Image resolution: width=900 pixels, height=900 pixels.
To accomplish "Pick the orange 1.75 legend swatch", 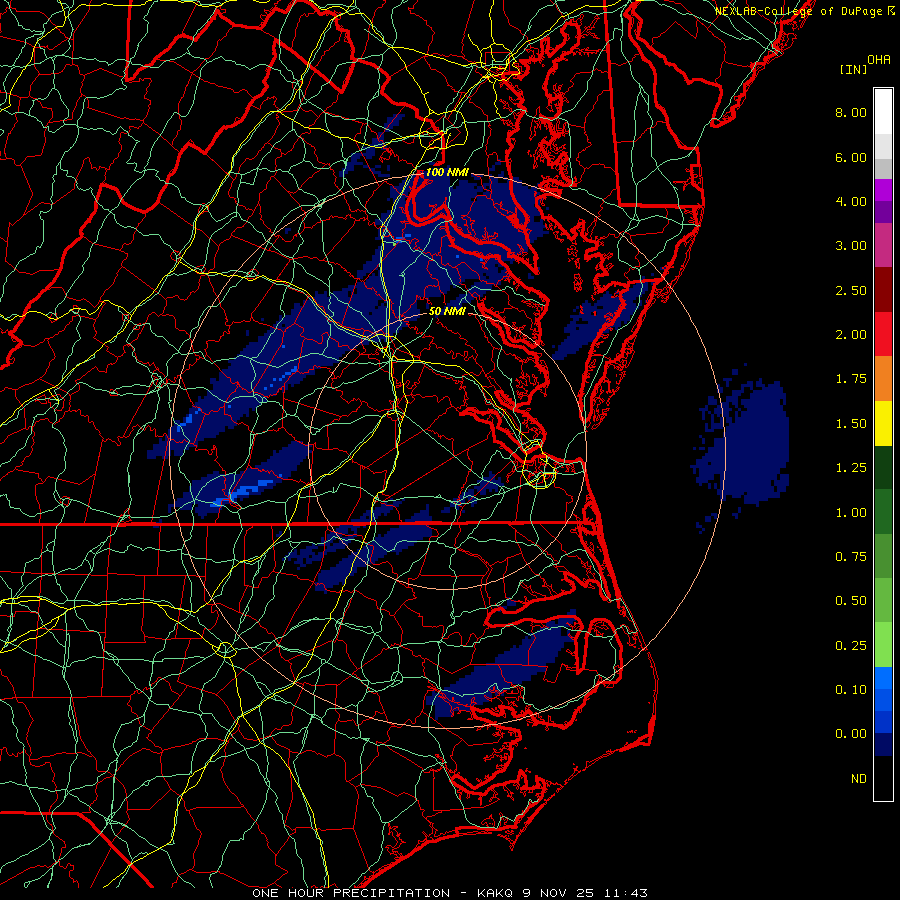I will (883, 379).
